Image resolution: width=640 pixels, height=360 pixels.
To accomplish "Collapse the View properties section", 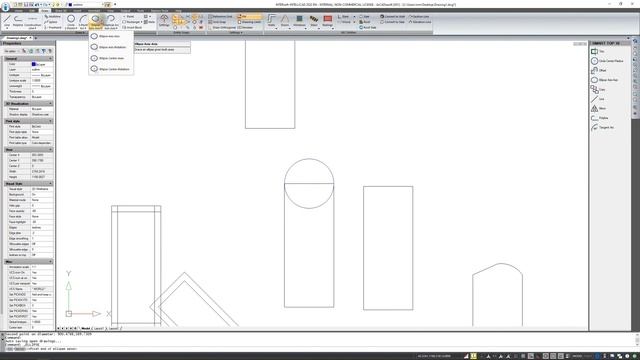I will click(51, 150).
